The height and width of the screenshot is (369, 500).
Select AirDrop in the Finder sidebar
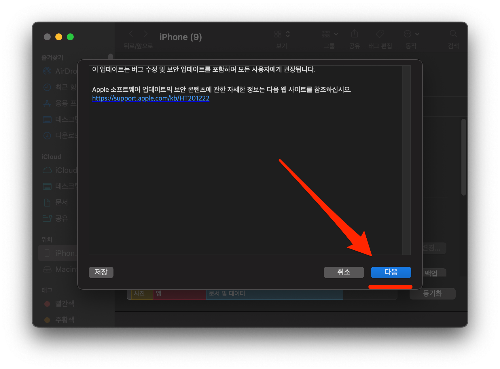60,71
